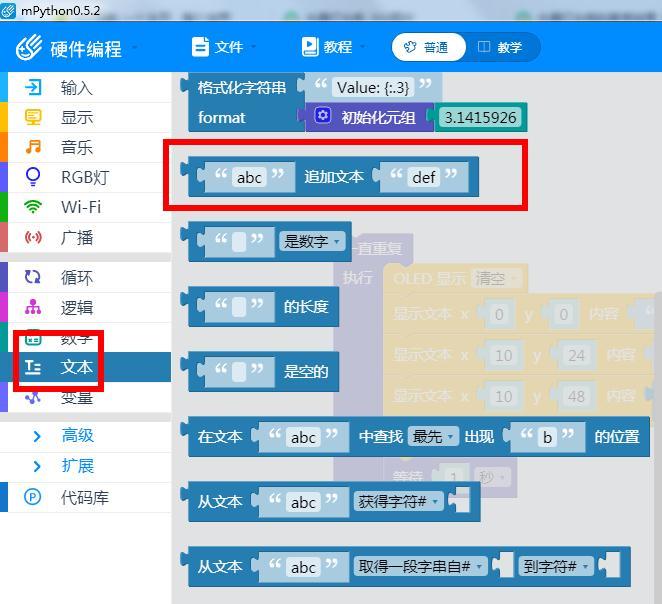The width and height of the screenshot is (662, 604).
Task: Click the RGB灯 bulb icon
Action: 33,177
